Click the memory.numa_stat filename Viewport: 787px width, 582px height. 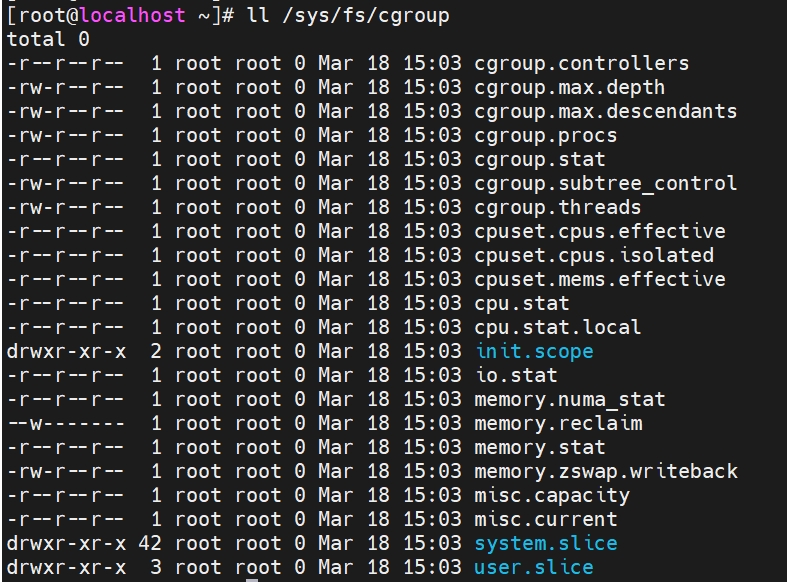coord(570,400)
